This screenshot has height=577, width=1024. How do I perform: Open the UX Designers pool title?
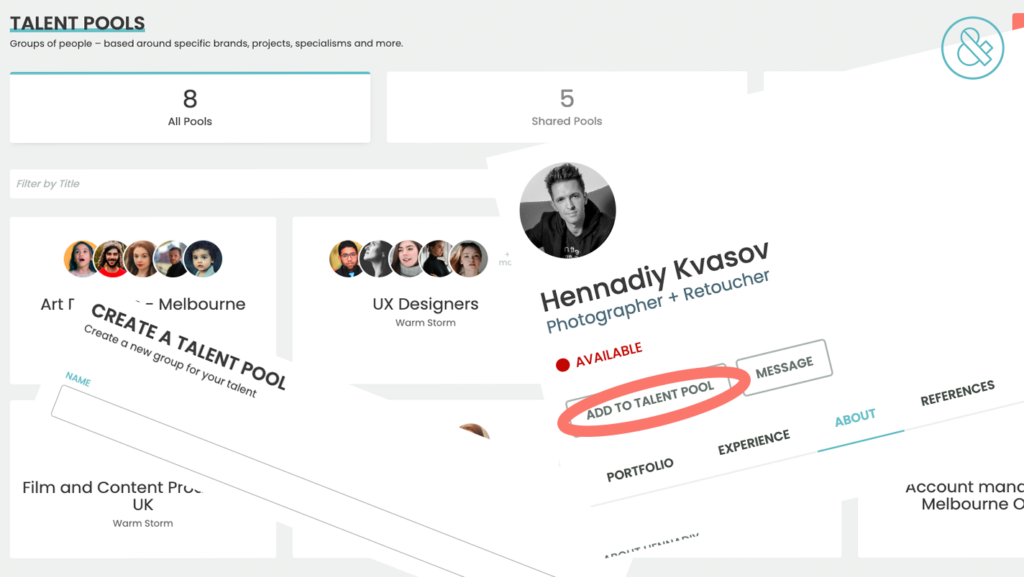425,304
